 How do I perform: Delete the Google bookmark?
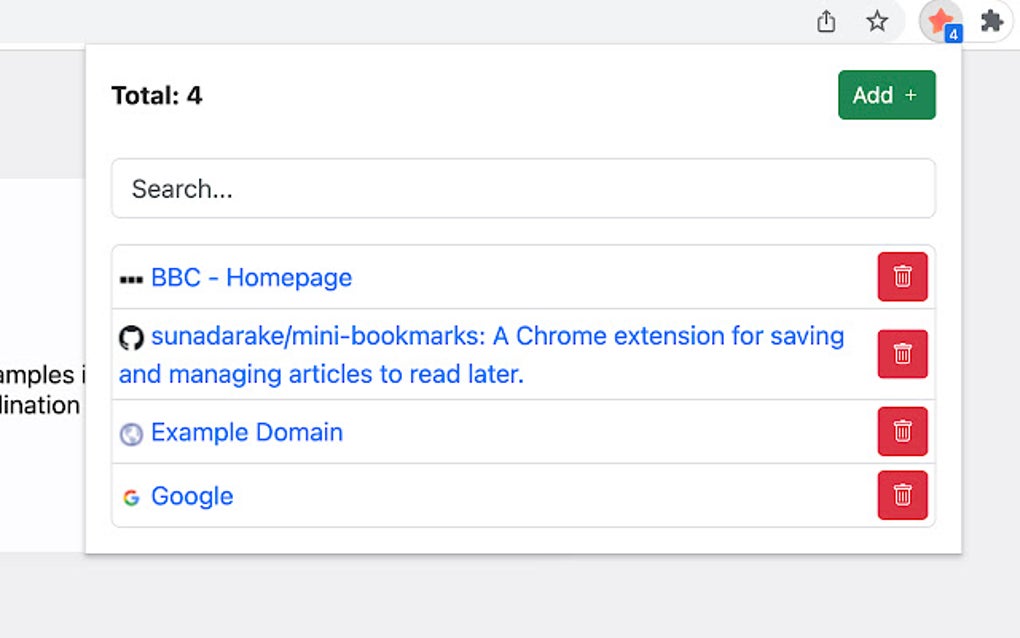[x=902, y=495]
